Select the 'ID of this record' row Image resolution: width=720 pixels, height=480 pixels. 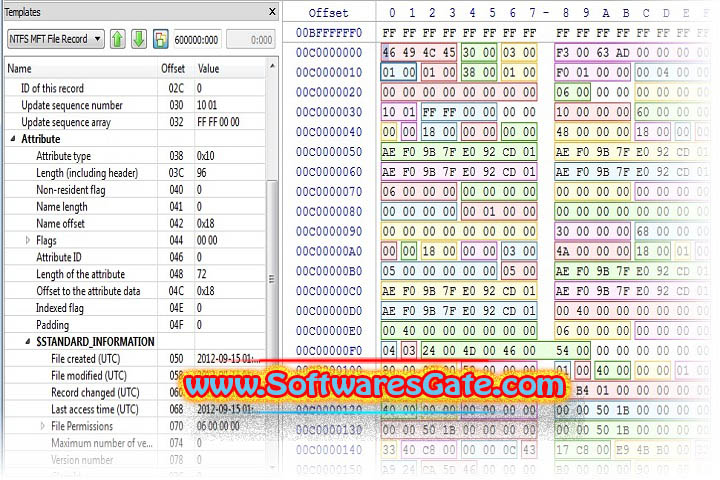pos(135,88)
